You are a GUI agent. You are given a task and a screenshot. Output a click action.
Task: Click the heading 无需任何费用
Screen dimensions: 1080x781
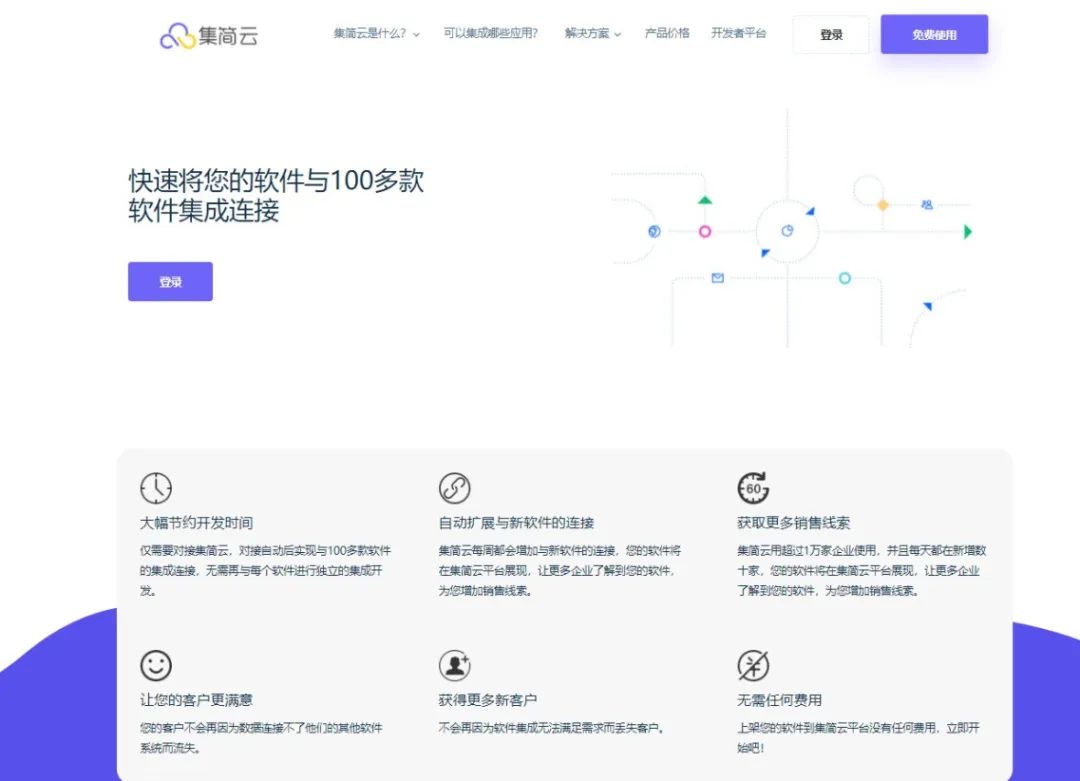click(779, 700)
